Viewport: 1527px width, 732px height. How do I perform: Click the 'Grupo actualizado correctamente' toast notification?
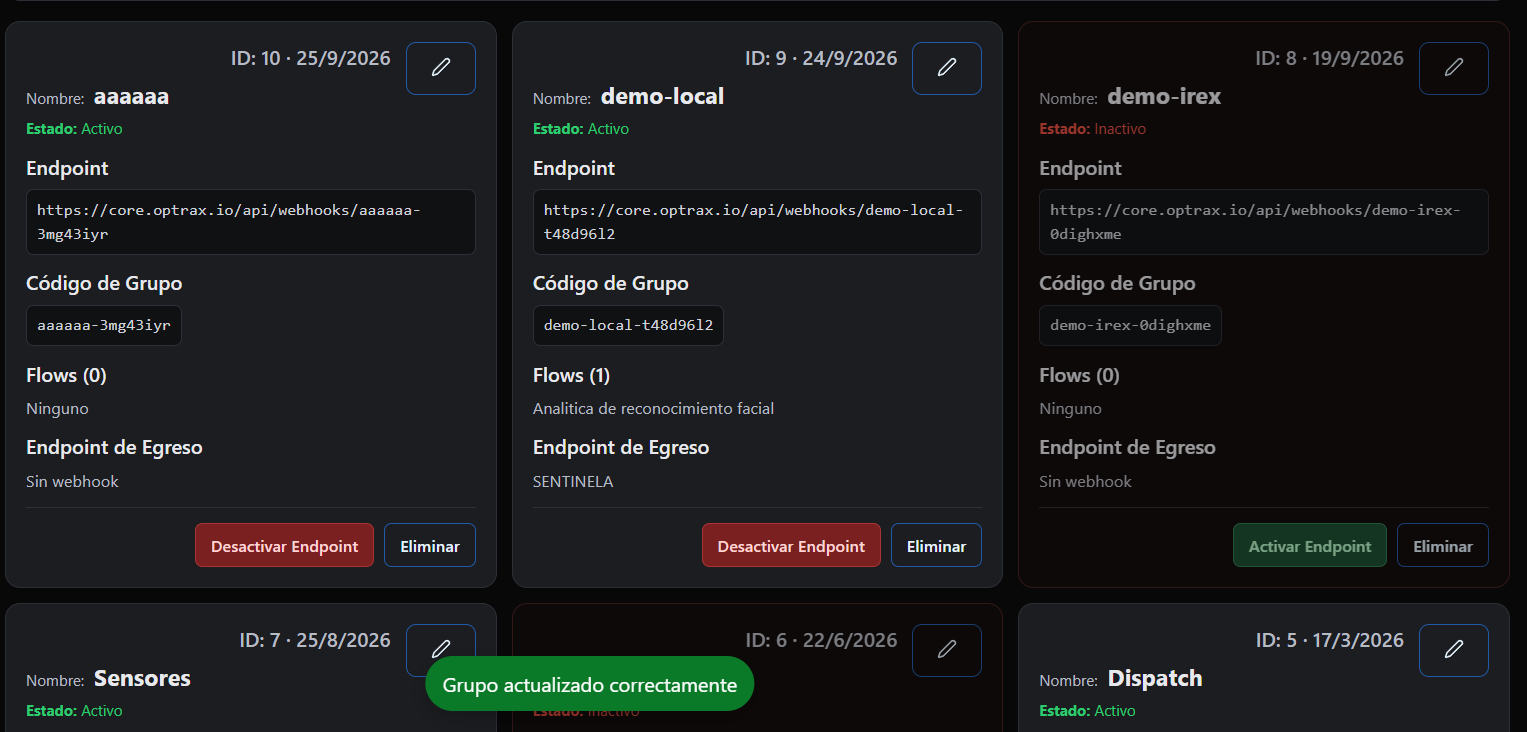click(x=589, y=684)
